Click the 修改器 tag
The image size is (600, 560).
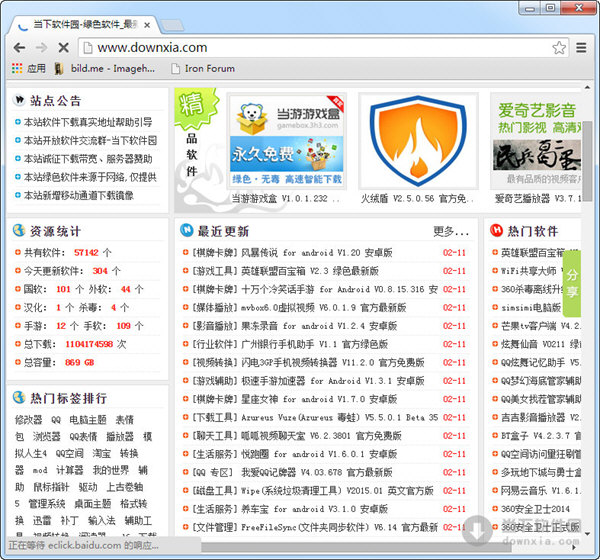[x=28, y=420]
